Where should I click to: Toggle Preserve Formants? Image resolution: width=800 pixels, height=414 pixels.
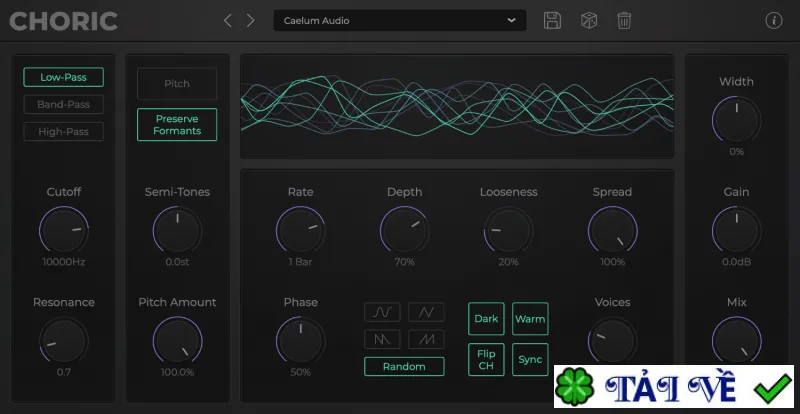click(177, 125)
